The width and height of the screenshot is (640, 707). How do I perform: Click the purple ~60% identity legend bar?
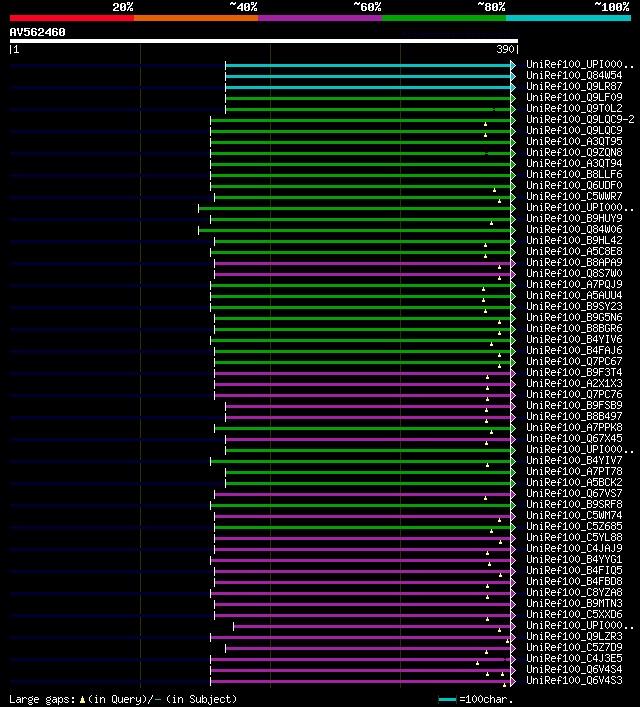click(x=320, y=18)
